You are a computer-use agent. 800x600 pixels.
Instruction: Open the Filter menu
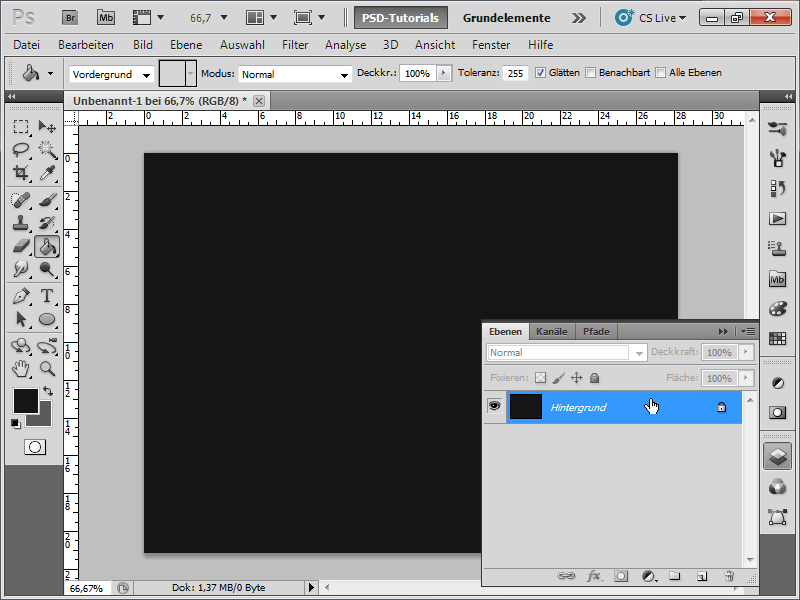pos(295,45)
